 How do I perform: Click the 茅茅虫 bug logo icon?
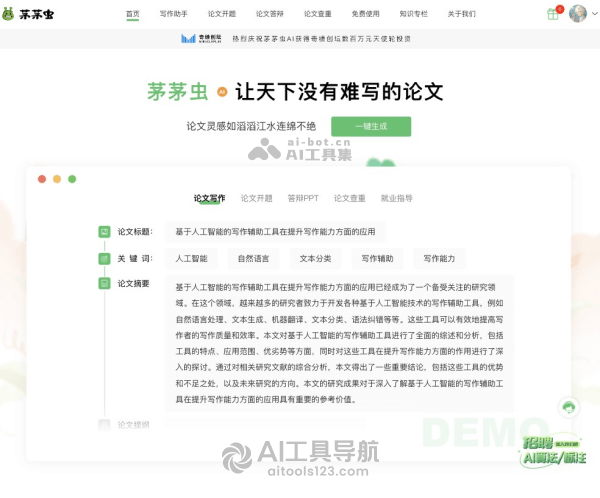tap(8, 14)
